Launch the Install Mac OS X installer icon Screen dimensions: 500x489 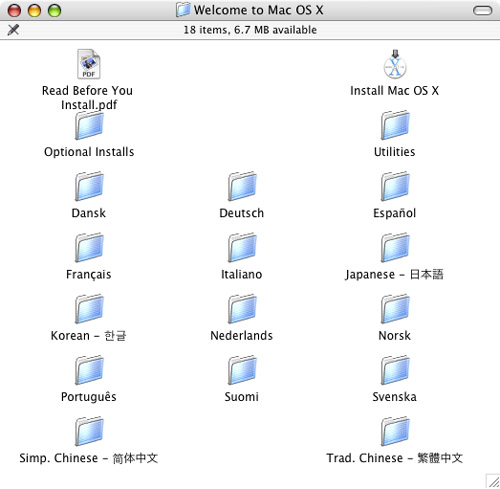pos(395,64)
